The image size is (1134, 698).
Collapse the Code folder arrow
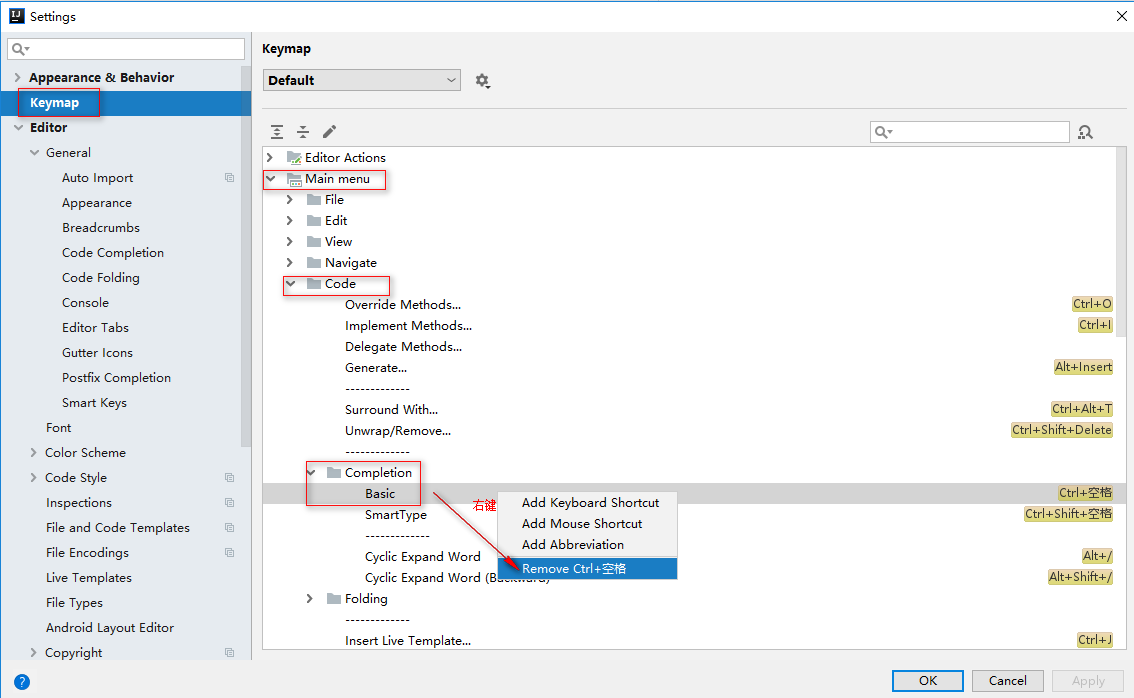(x=291, y=284)
